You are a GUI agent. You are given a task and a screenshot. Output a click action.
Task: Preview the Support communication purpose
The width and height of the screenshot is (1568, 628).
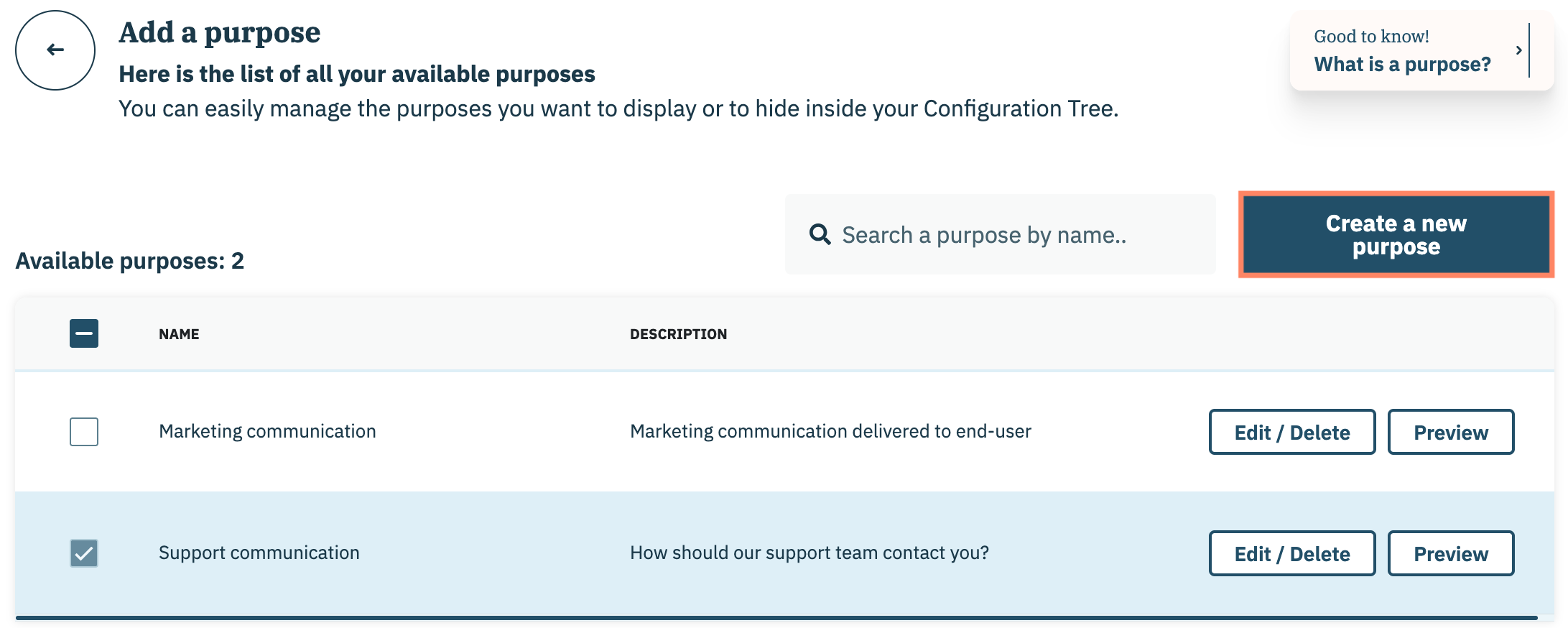tap(1450, 554)
